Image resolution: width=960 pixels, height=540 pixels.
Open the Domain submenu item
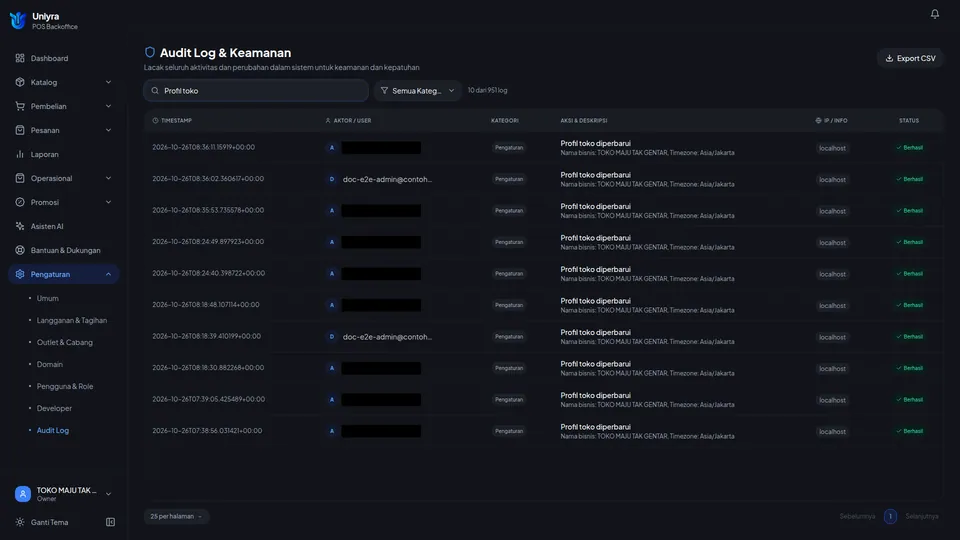50,364
